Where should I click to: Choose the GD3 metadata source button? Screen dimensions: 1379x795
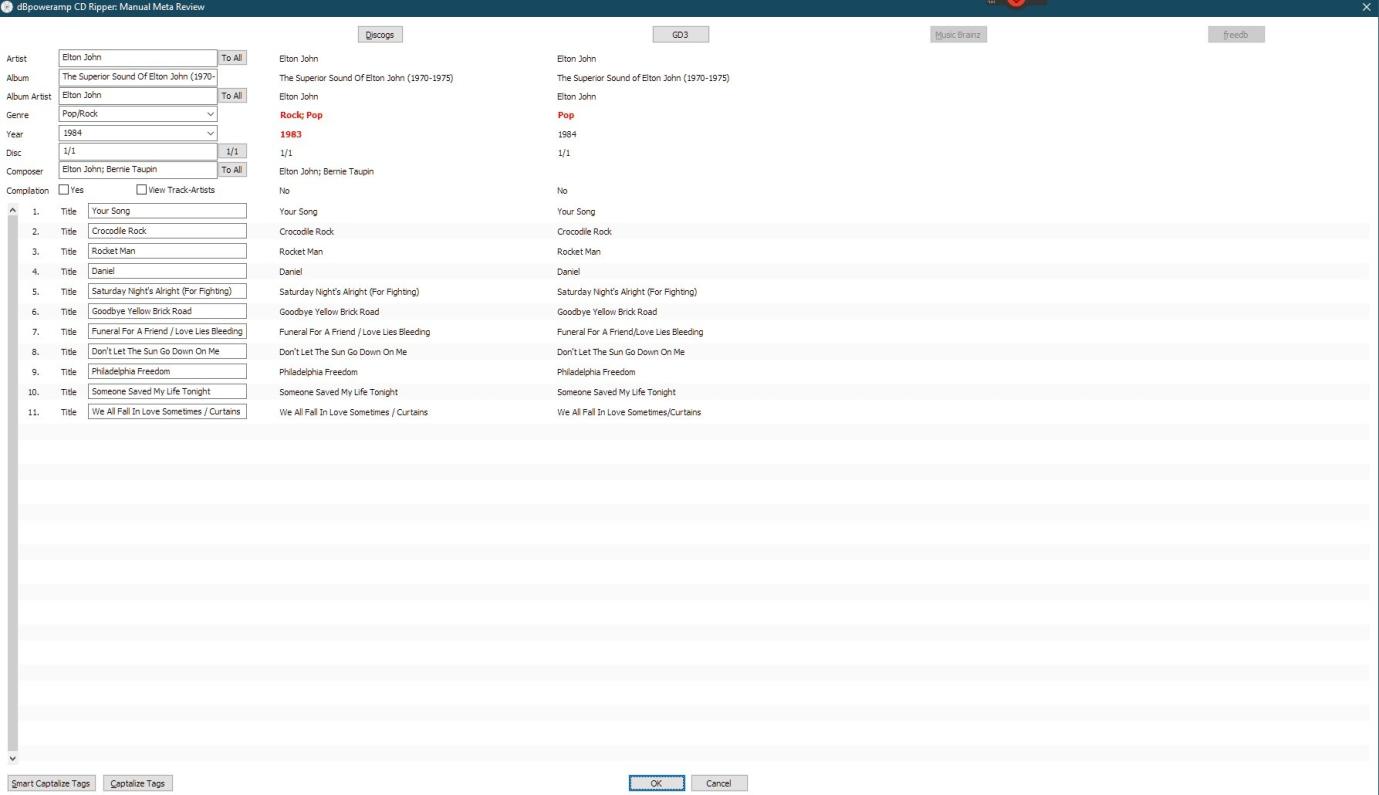pos(679,35)
